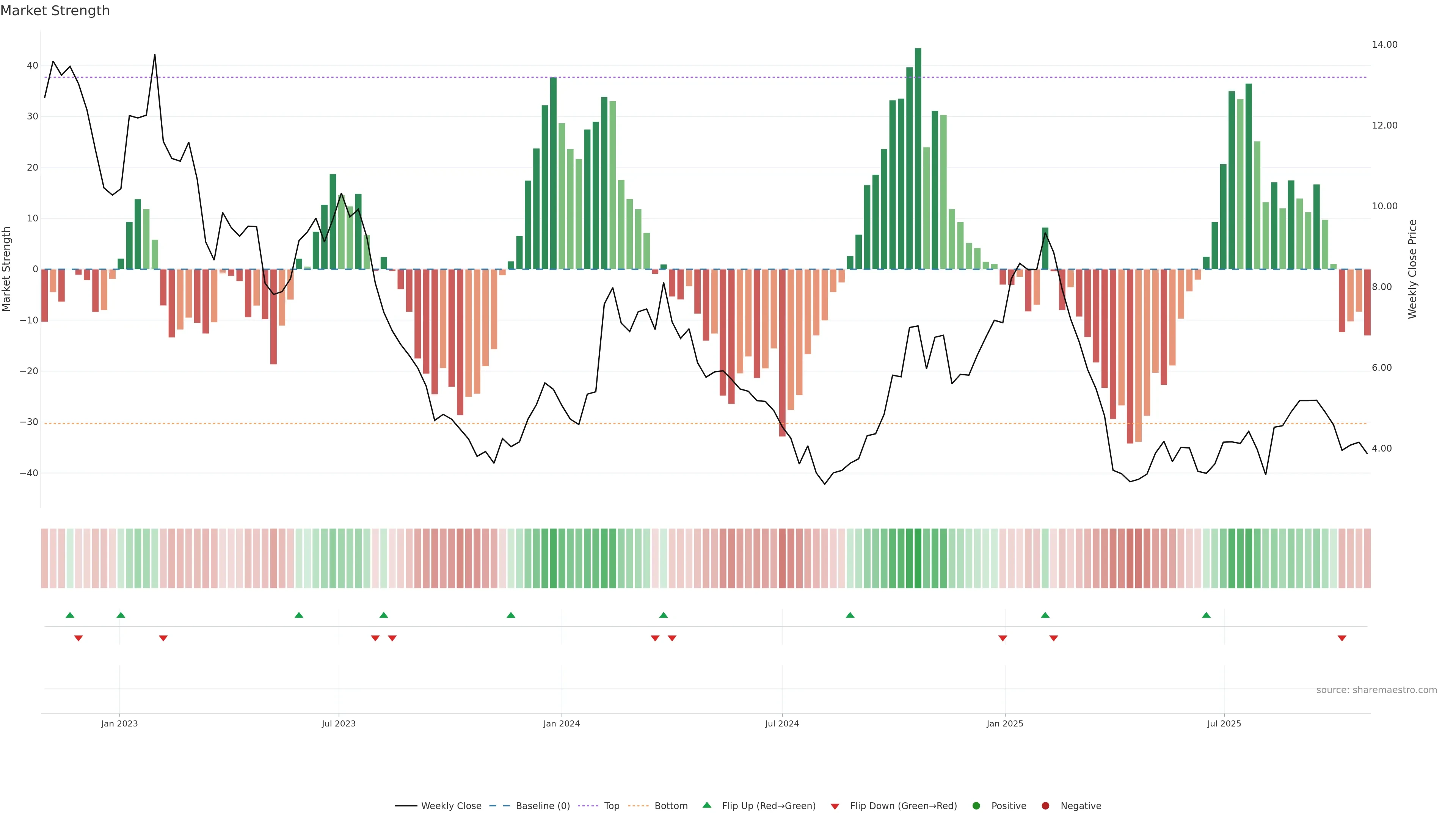1456x819 pixels.
Task: Click the Flip Up green triangle legend icon
Action: click(706, 805)
